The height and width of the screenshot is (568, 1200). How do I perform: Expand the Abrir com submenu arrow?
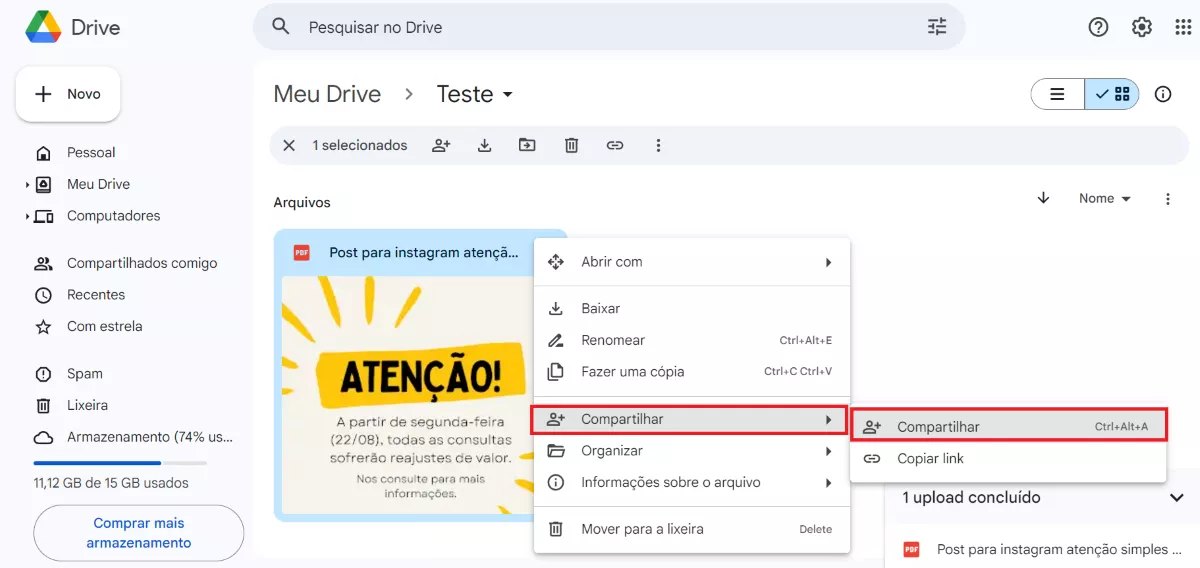828,262
